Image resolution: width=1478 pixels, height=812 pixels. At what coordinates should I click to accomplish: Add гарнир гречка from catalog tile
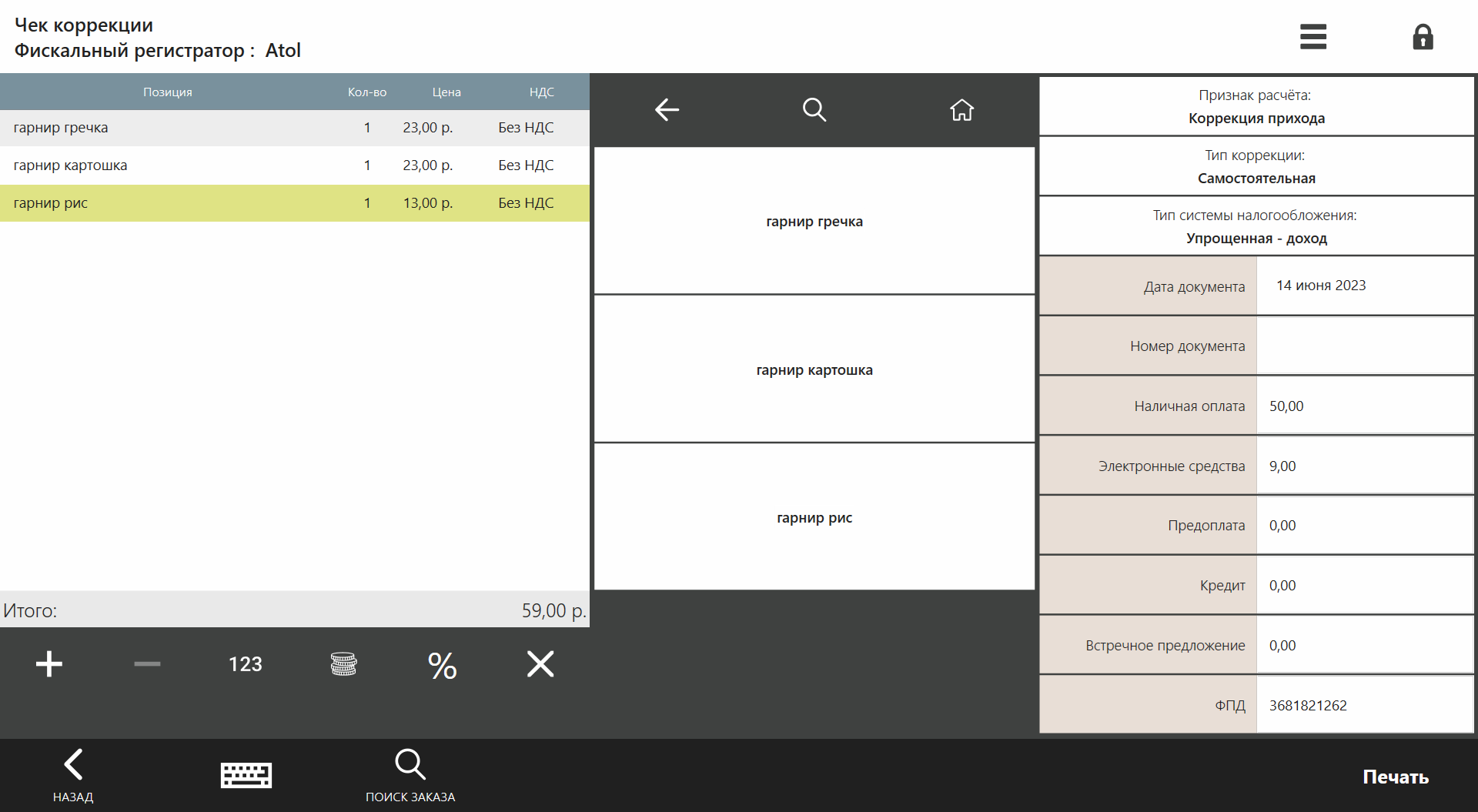click(814, 221)
